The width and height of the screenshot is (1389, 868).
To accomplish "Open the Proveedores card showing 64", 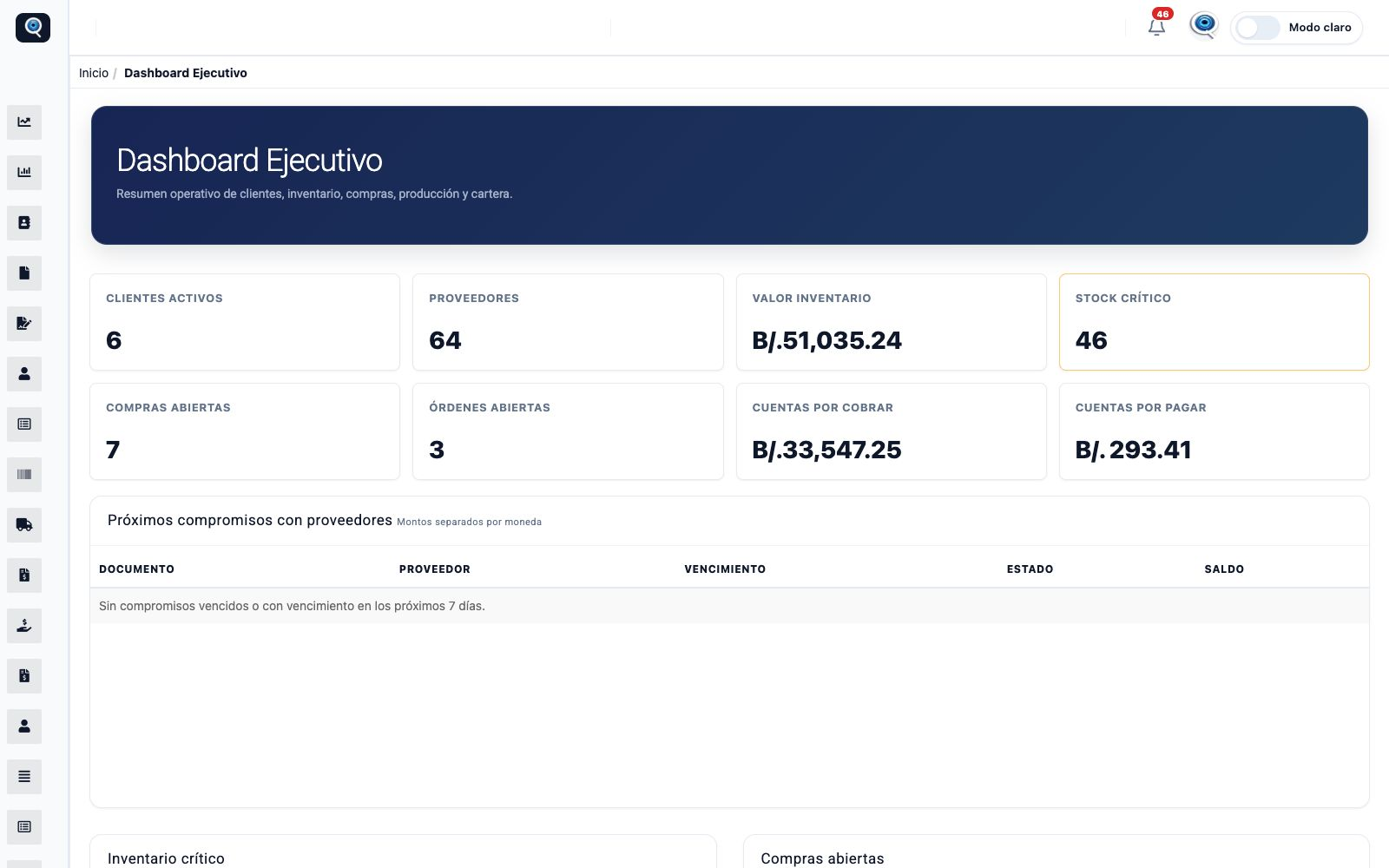I will tap(568, 322).
